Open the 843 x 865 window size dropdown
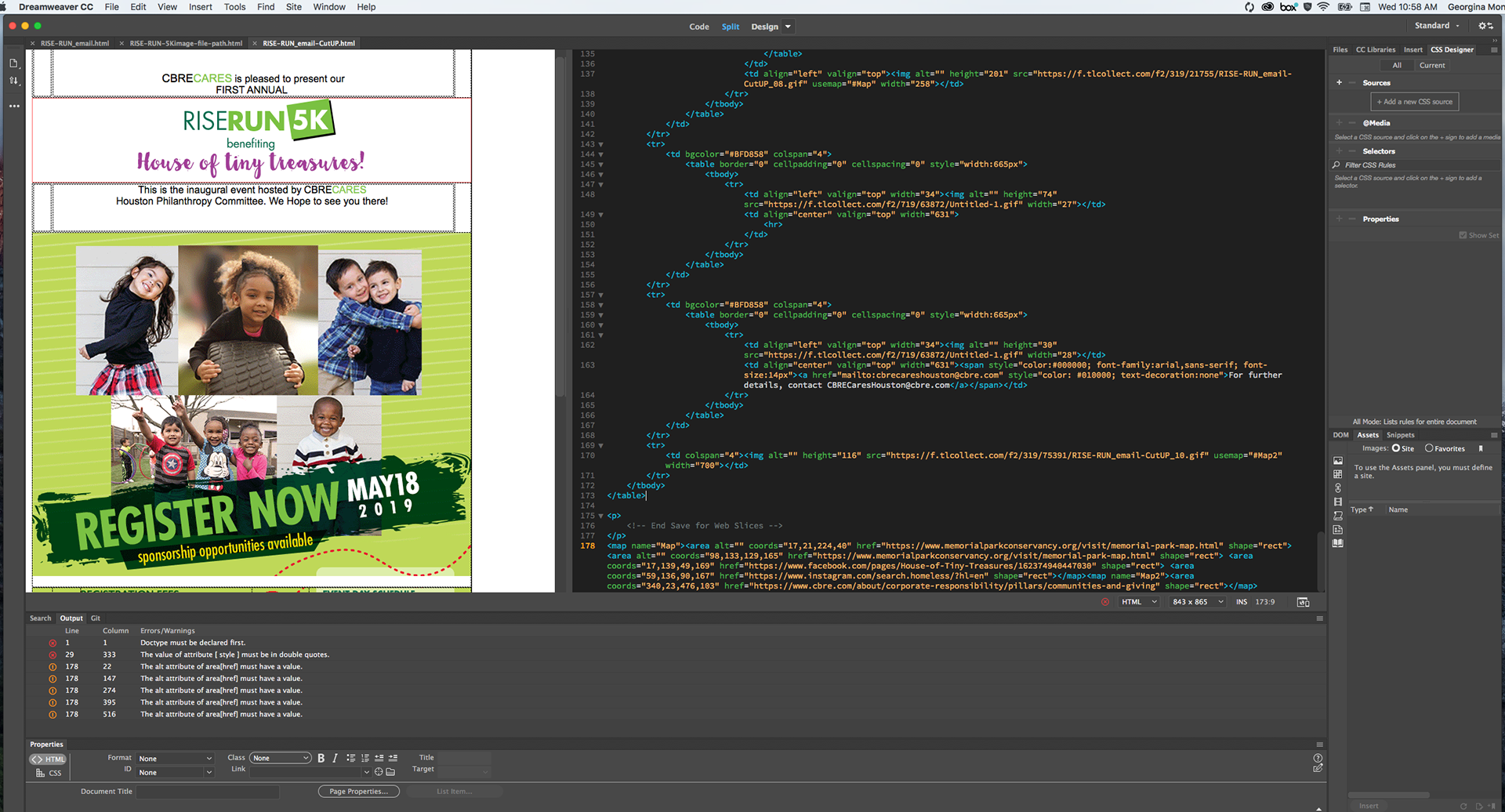The width and height of the screenshot is (1505, 812). click(1198, 602)
